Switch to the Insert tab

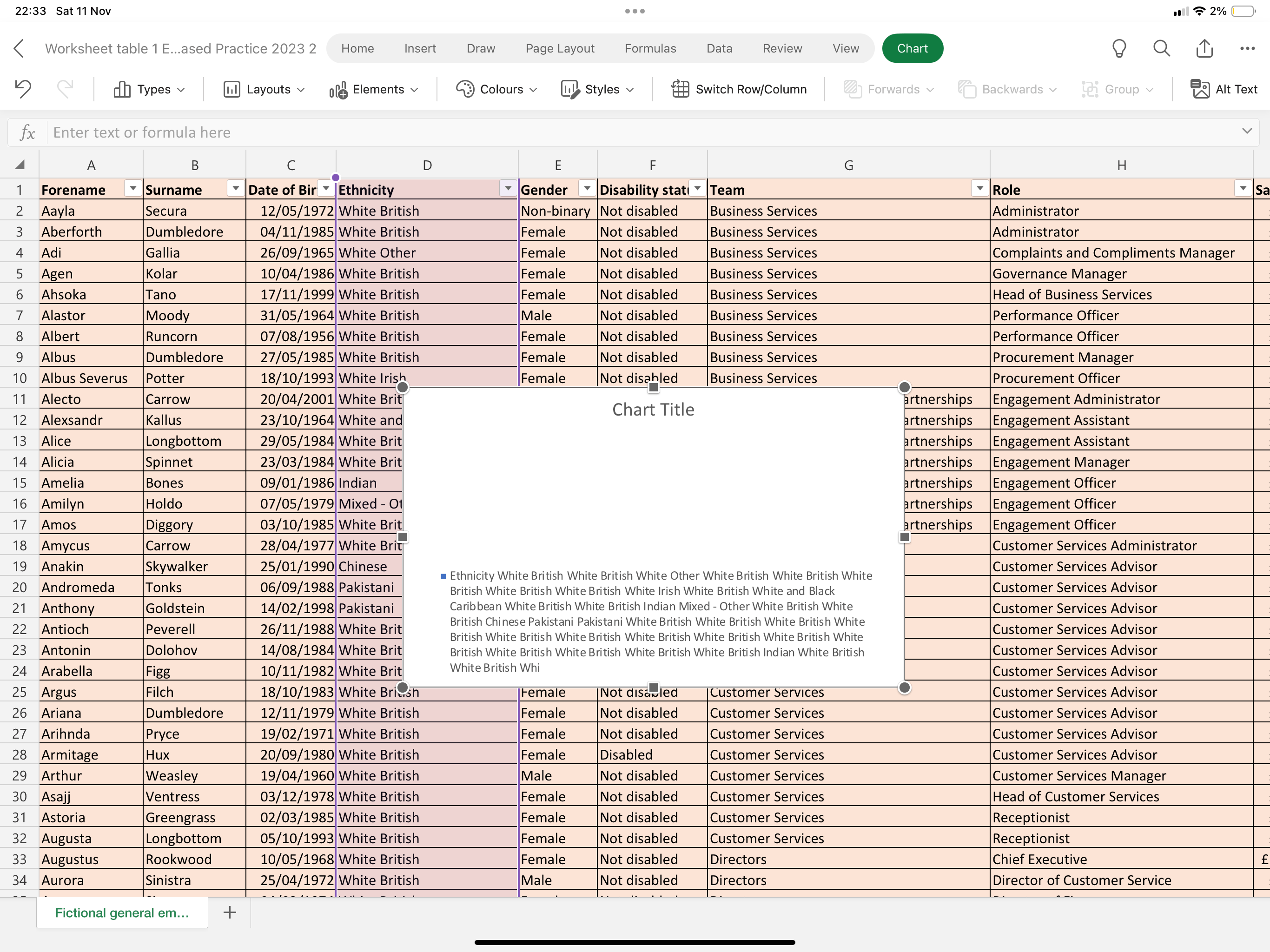[x=420, y=48]
